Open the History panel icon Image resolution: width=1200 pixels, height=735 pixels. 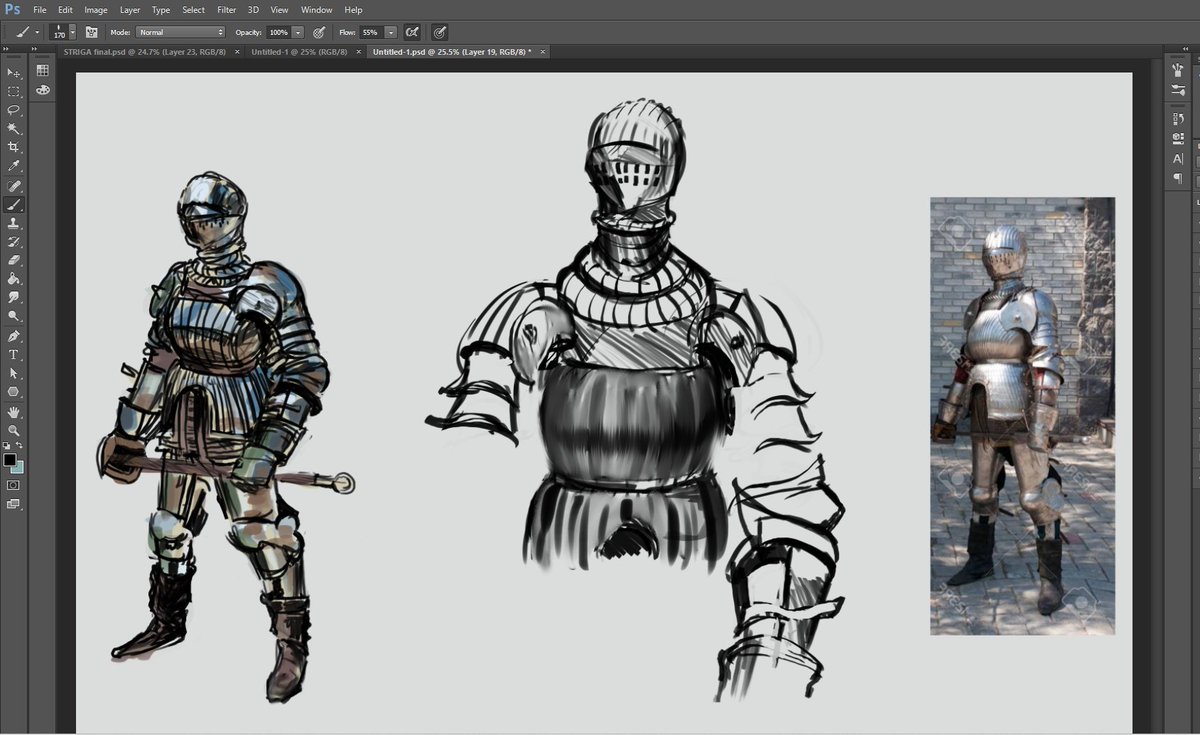(1178, 119)
